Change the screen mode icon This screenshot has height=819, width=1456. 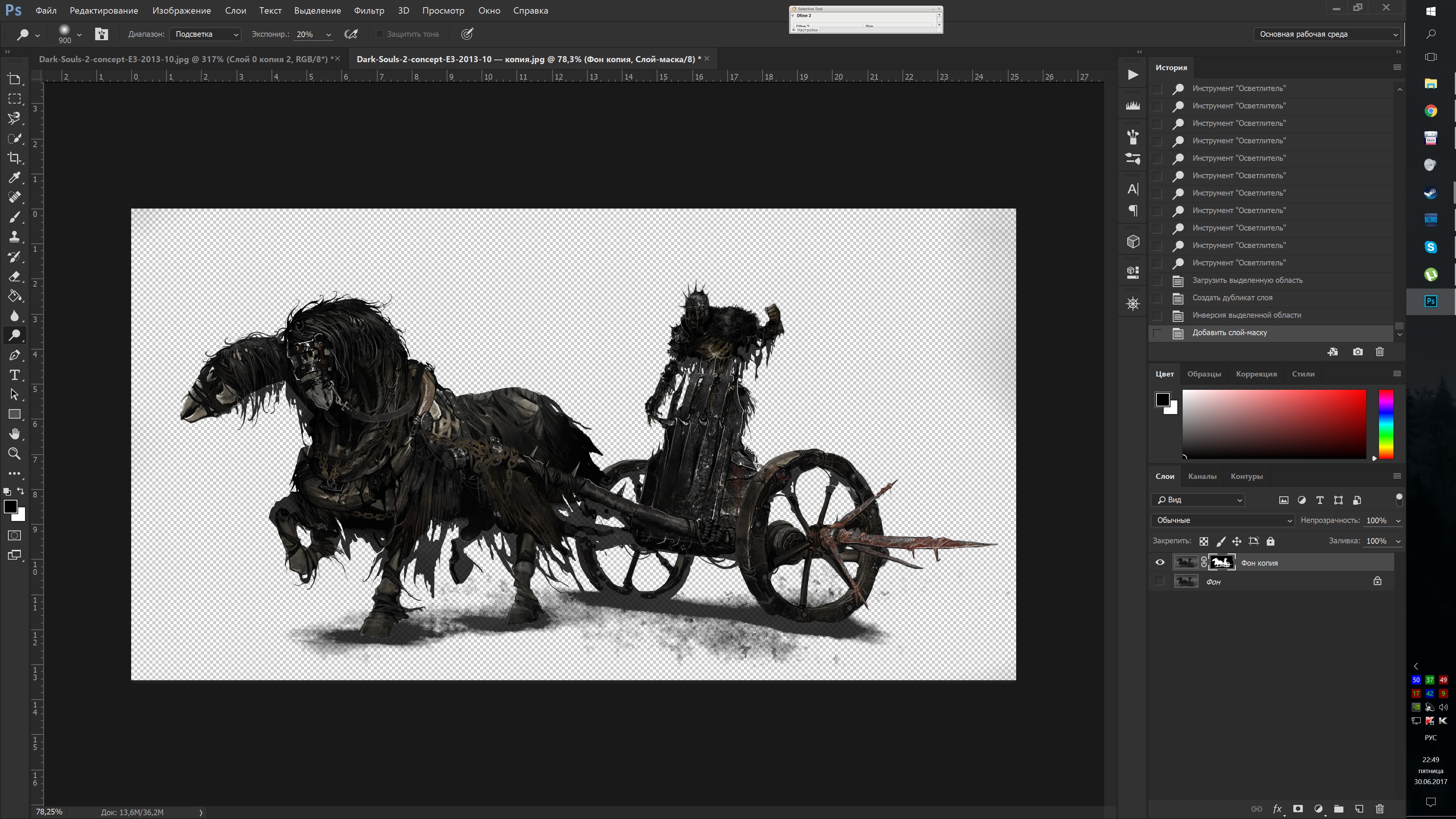(x=15, y=555)
